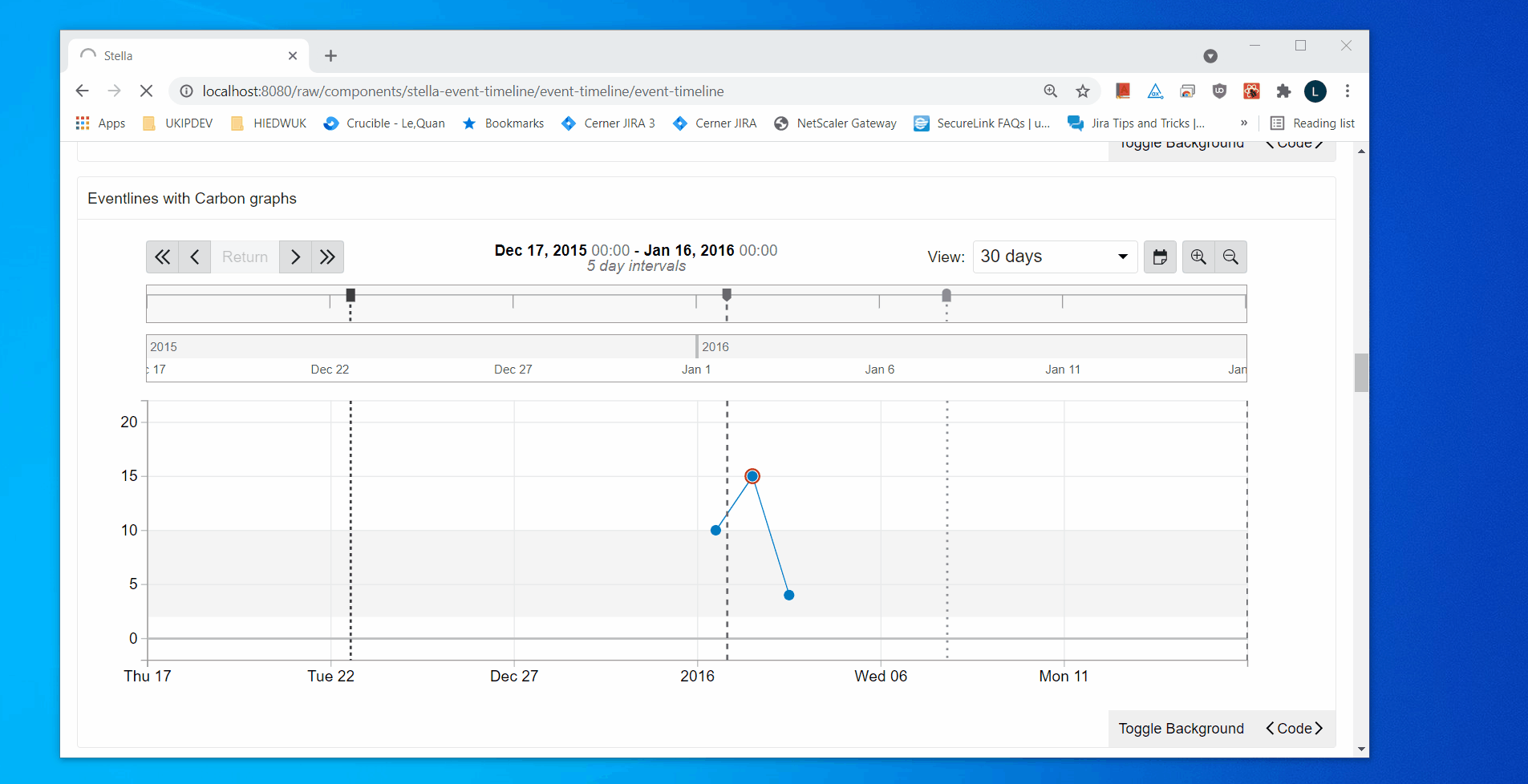Image resolution: width=1528 pixels, height=784 pixels.
Task: Jump to the earliest timeline period
Action: tap(163, 257)
